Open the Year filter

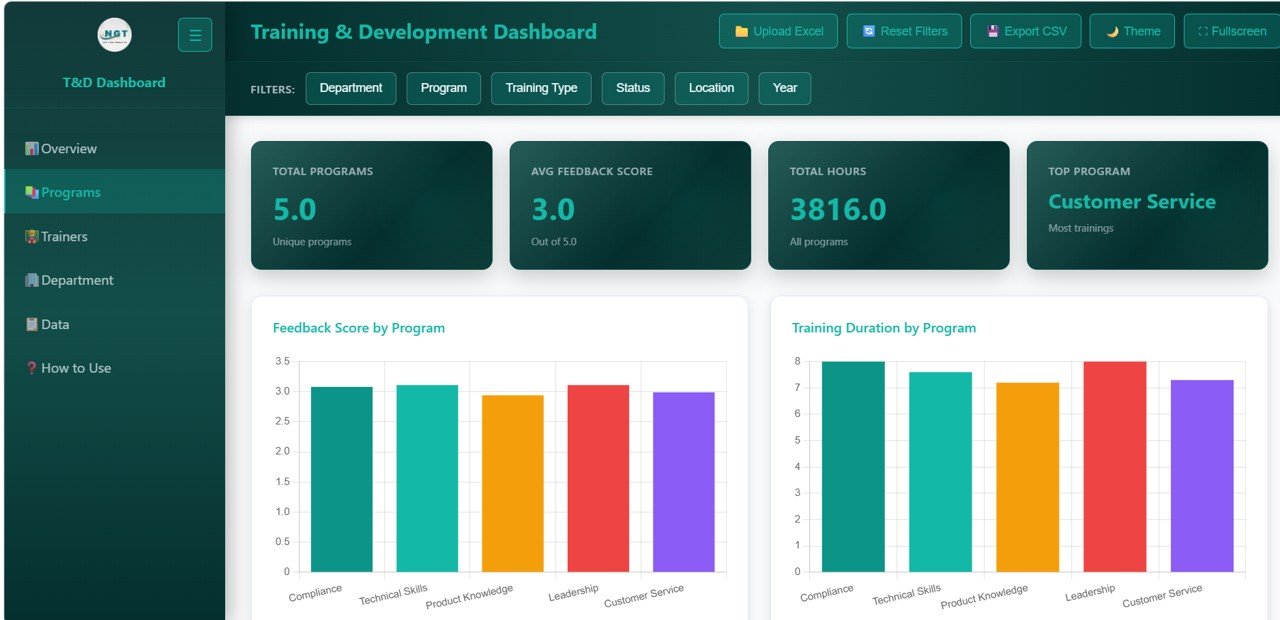tap(784, 88)
